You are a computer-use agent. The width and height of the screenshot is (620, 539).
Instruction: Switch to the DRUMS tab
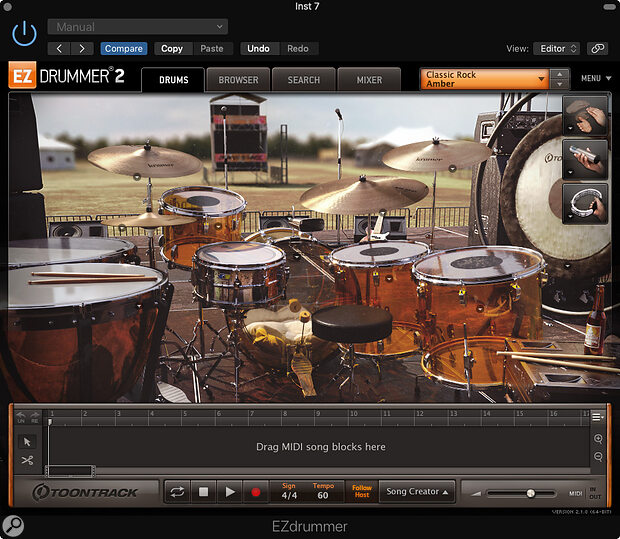coord(174,80)
